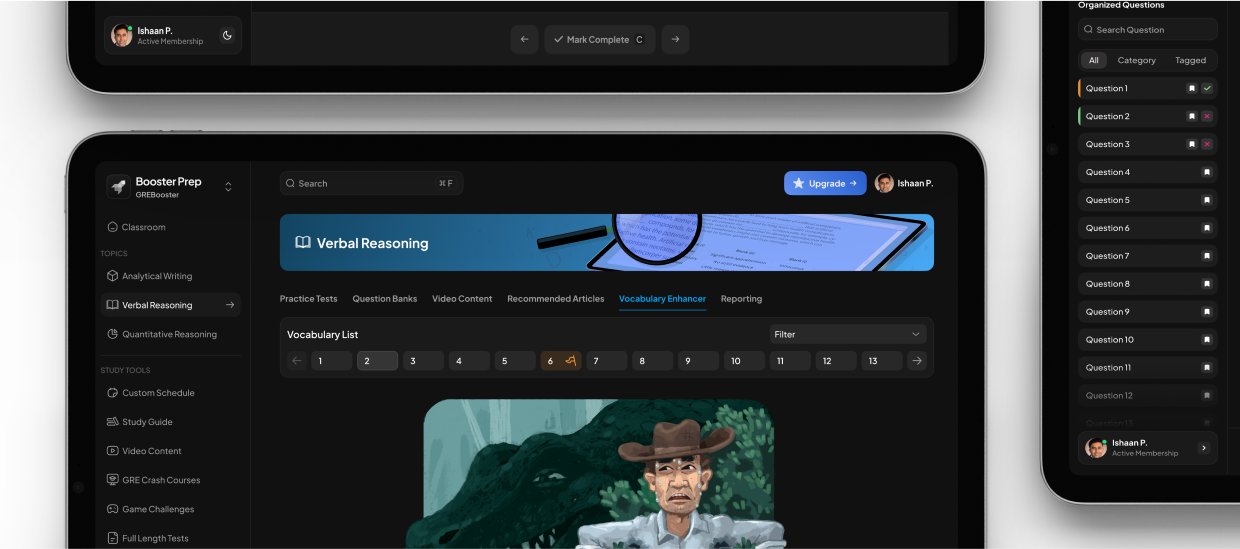
Task: Click Ishaan P. avatar in top header
Action: 884,183
